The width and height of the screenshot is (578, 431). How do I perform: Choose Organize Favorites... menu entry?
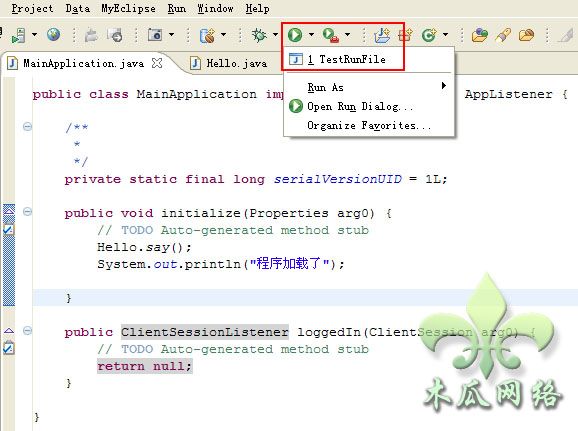click(x=369, y=125)
